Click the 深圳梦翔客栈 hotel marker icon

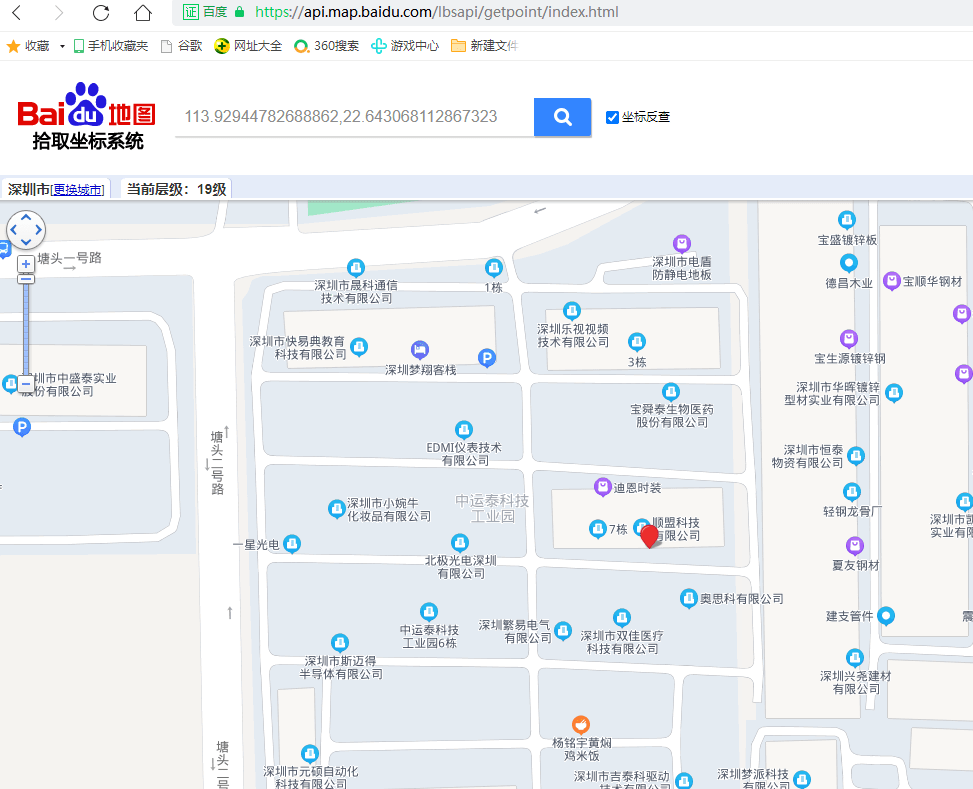(x=419, y=349)
